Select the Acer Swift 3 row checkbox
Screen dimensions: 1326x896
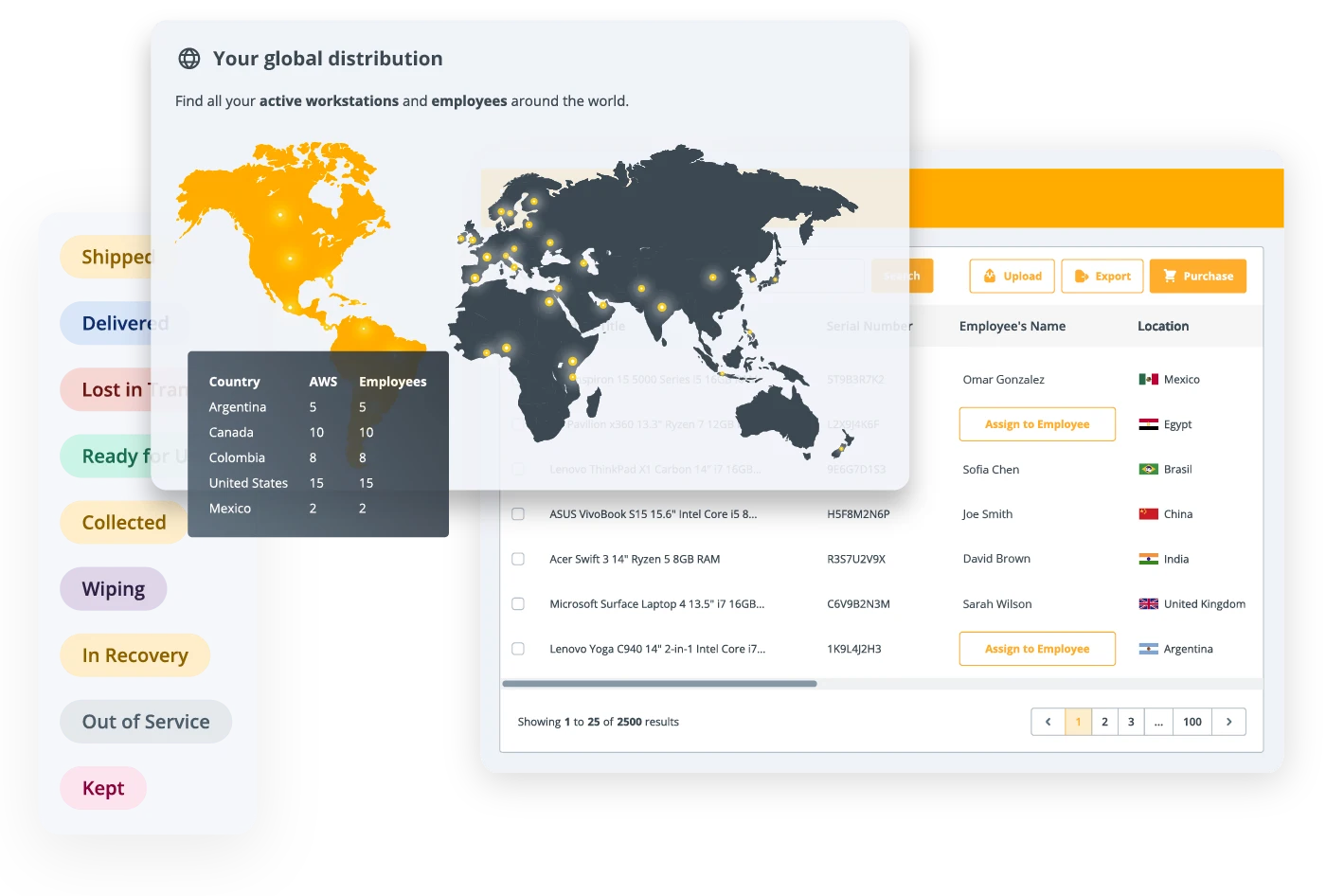[x=518, y=560]
